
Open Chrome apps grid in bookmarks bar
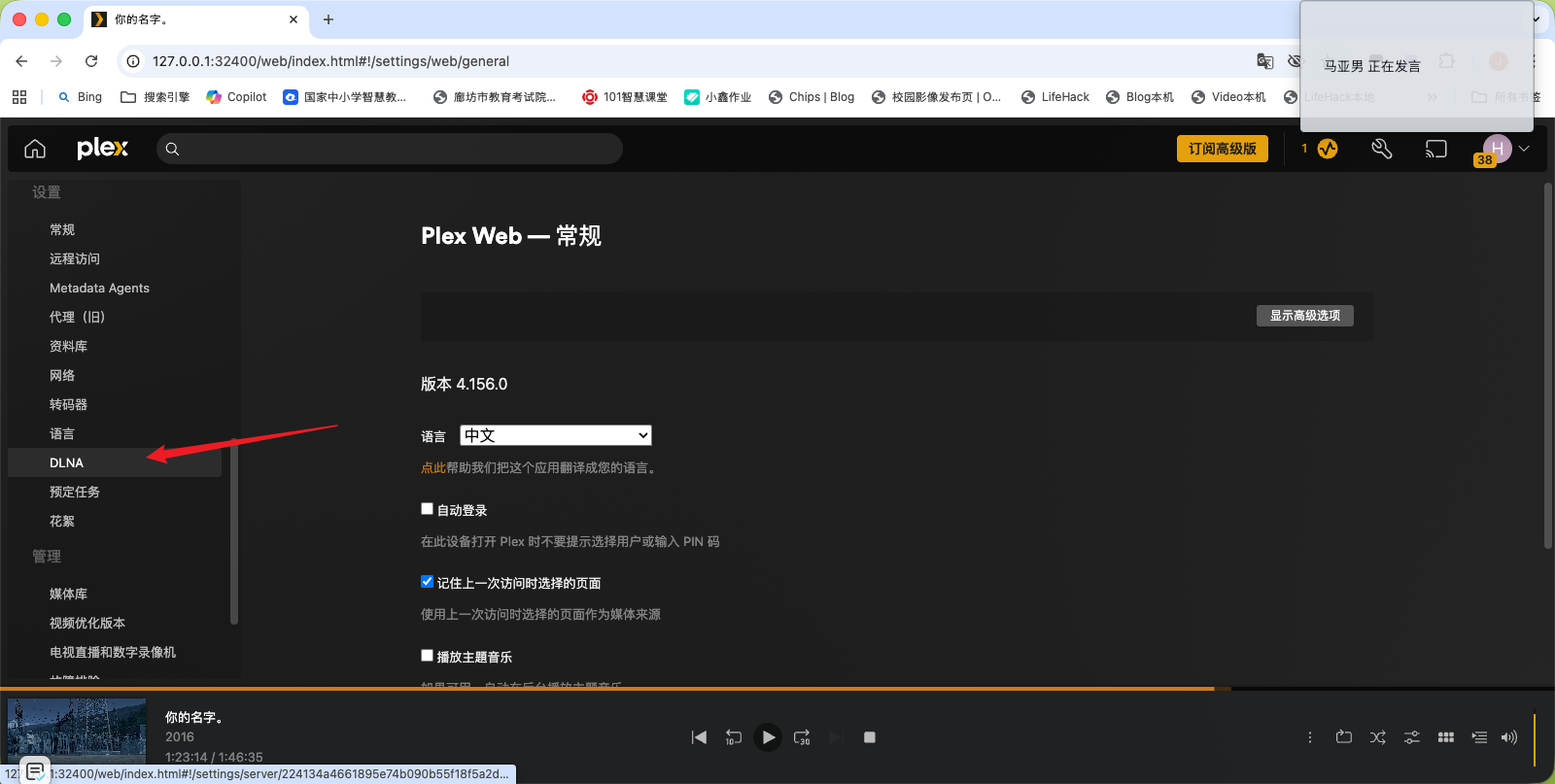click(x=19, y=97)
